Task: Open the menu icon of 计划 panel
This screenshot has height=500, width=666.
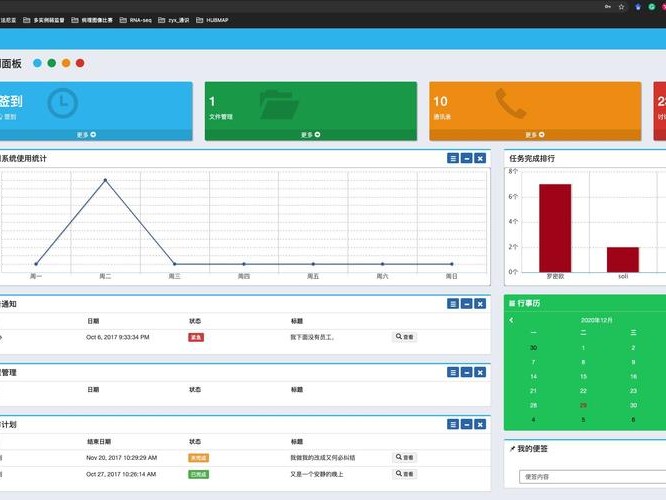Action: click(453, 424)
